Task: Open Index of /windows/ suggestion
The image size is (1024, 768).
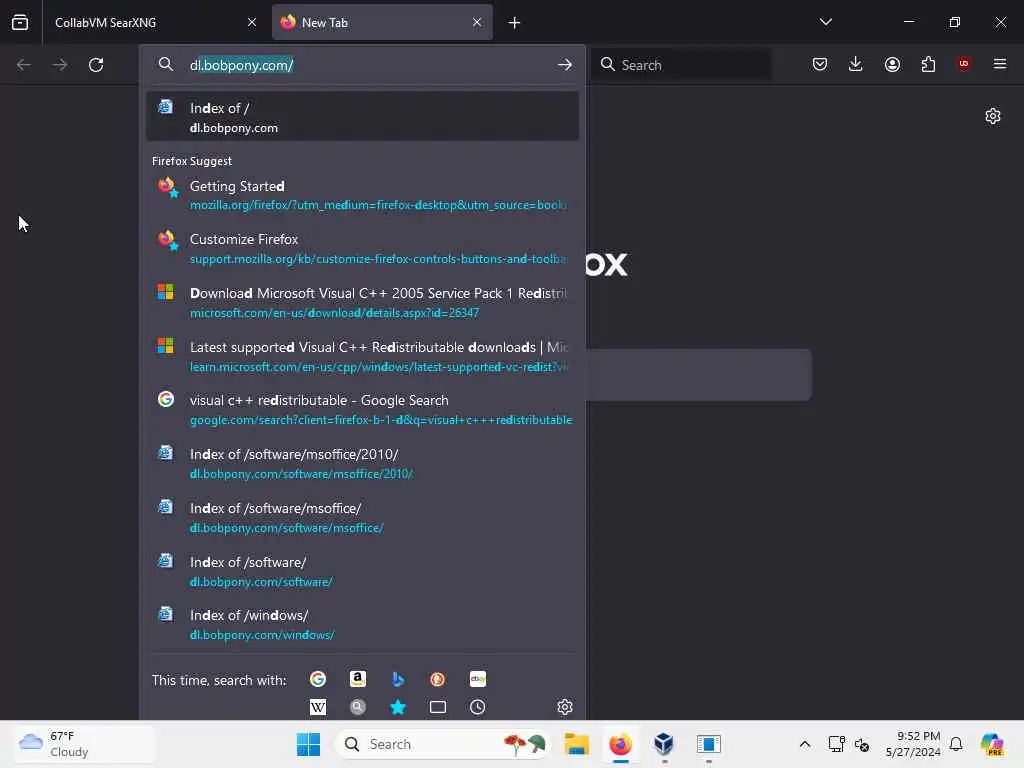Action: (362, 624)
